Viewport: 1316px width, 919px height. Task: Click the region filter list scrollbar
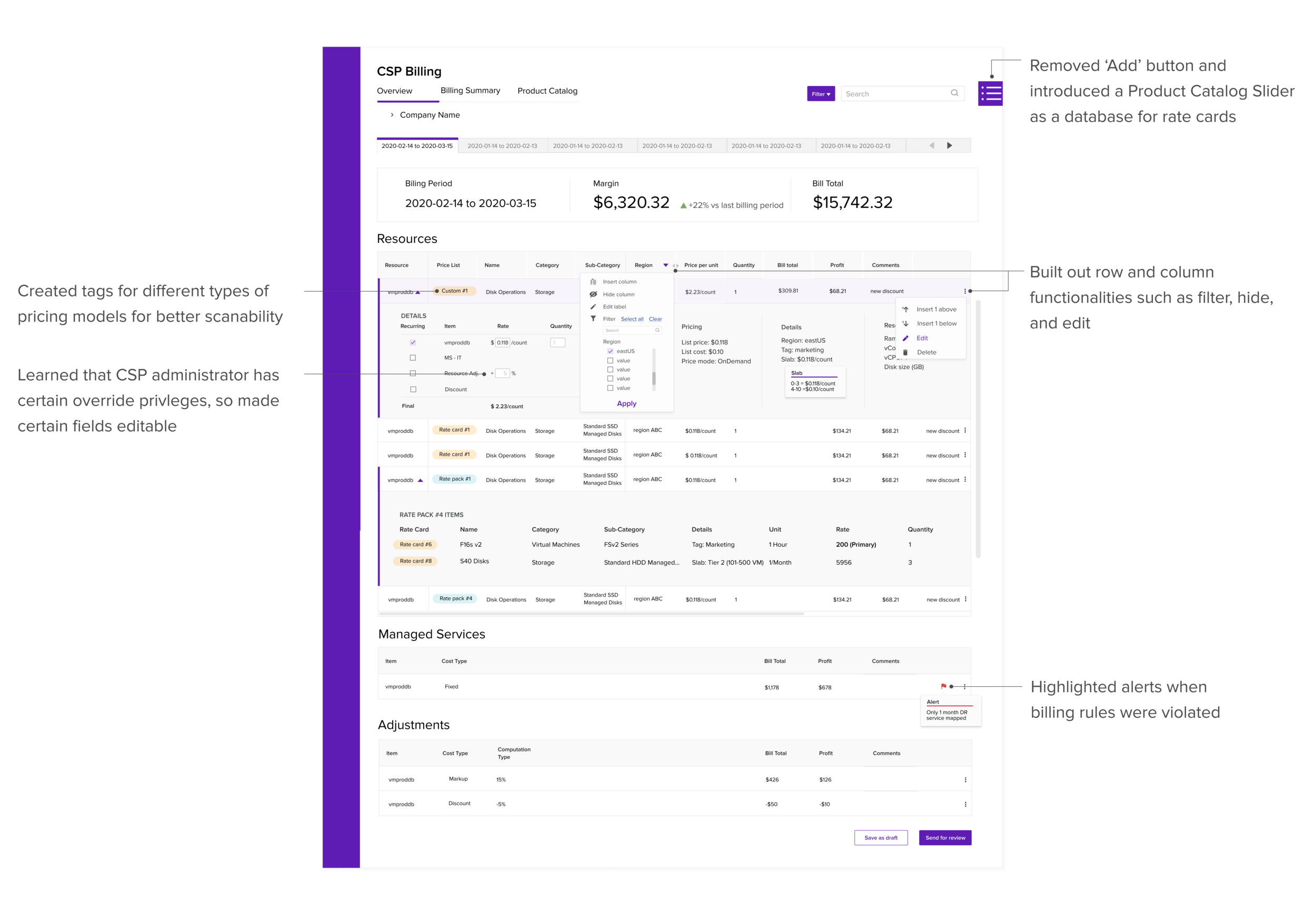point(653,378)
